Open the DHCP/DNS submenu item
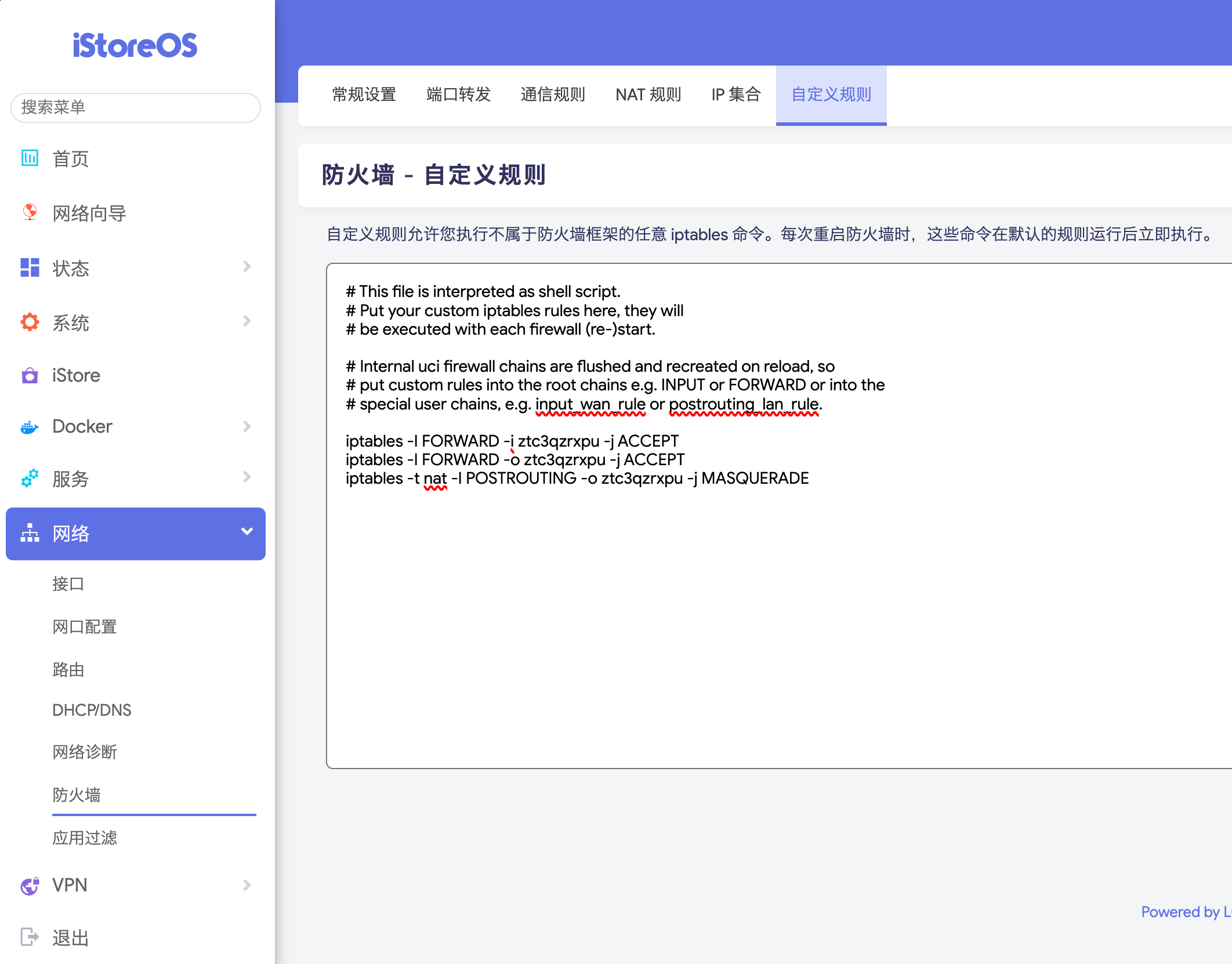1232x964 pixels. (92, 710)
